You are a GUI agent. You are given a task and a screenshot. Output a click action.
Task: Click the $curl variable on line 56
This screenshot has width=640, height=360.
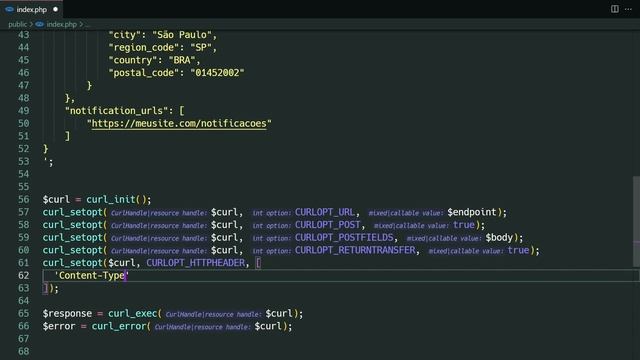56,199
